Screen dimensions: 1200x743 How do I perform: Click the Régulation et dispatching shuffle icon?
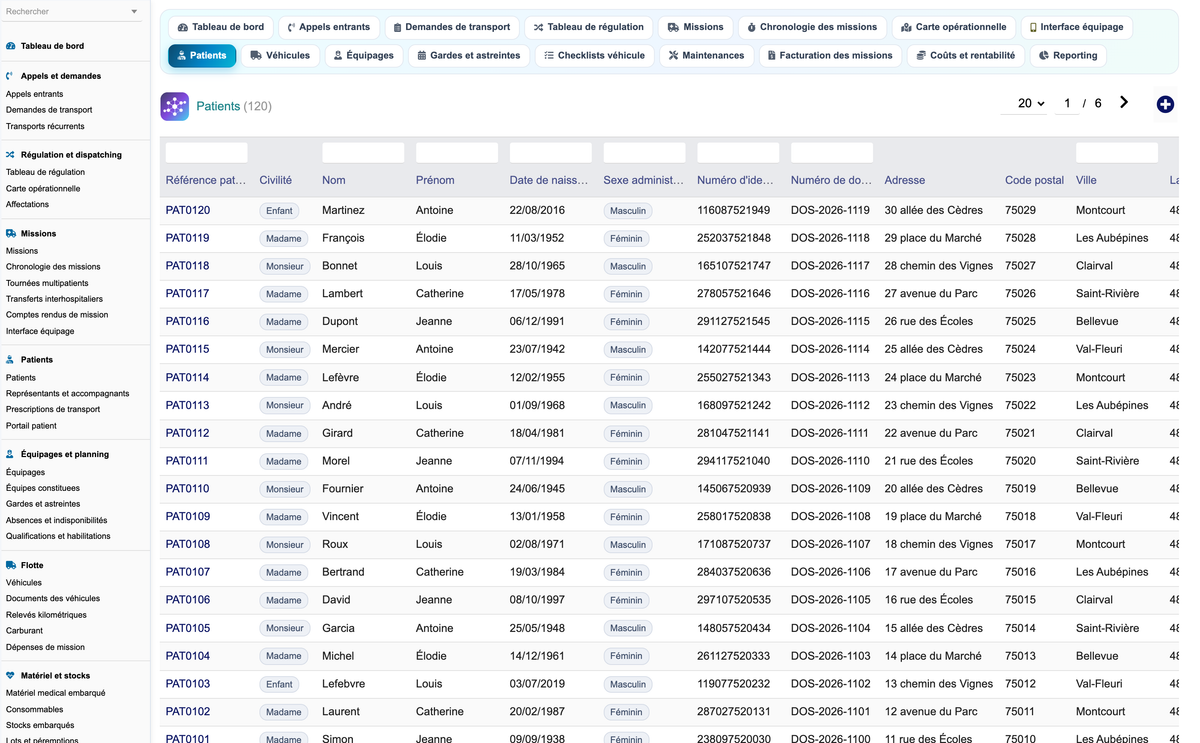click(10, 155)
